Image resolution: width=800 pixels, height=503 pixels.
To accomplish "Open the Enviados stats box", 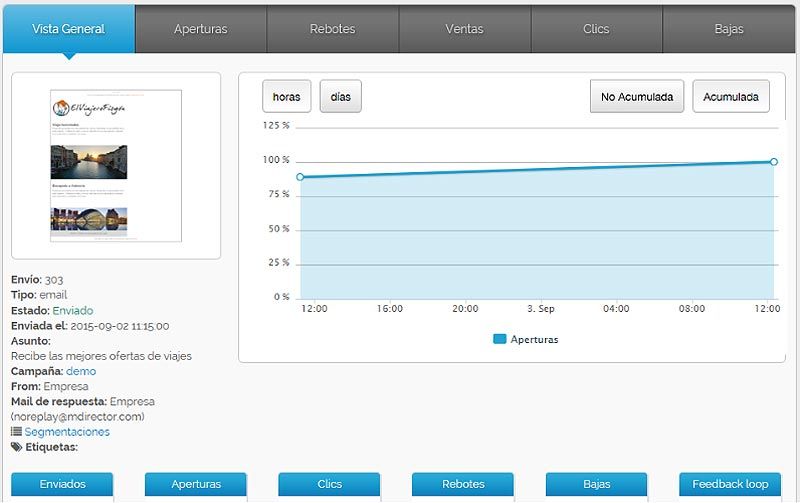I will click(x=62, y=484).
